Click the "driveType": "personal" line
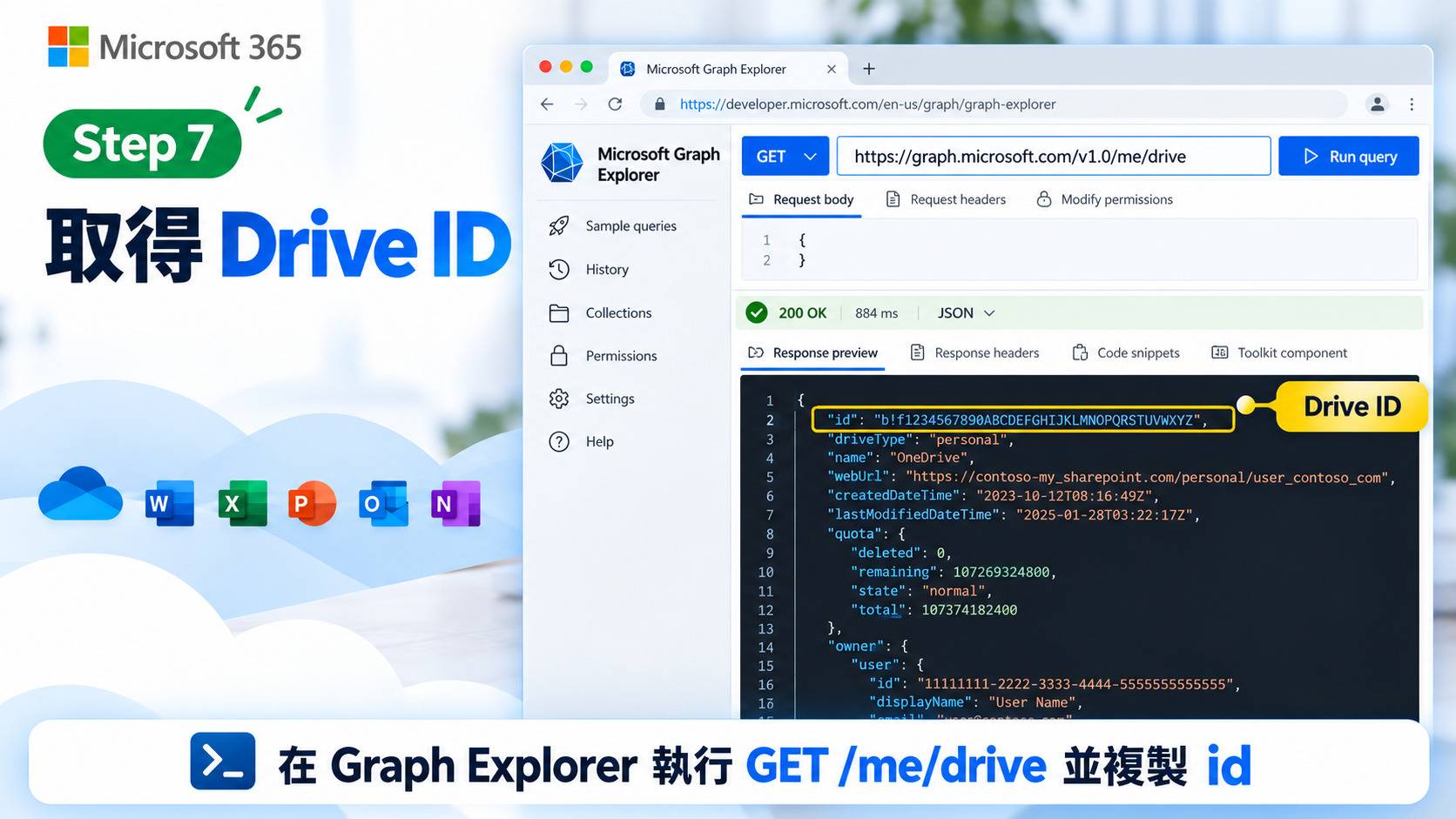The image size is (1456, 819). (920, 440)
